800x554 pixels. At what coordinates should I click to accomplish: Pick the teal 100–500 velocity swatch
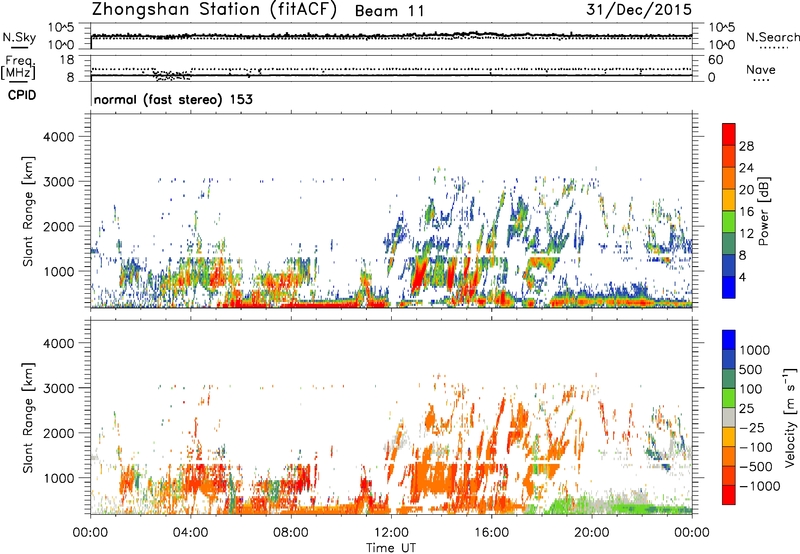tap(729, 379)
